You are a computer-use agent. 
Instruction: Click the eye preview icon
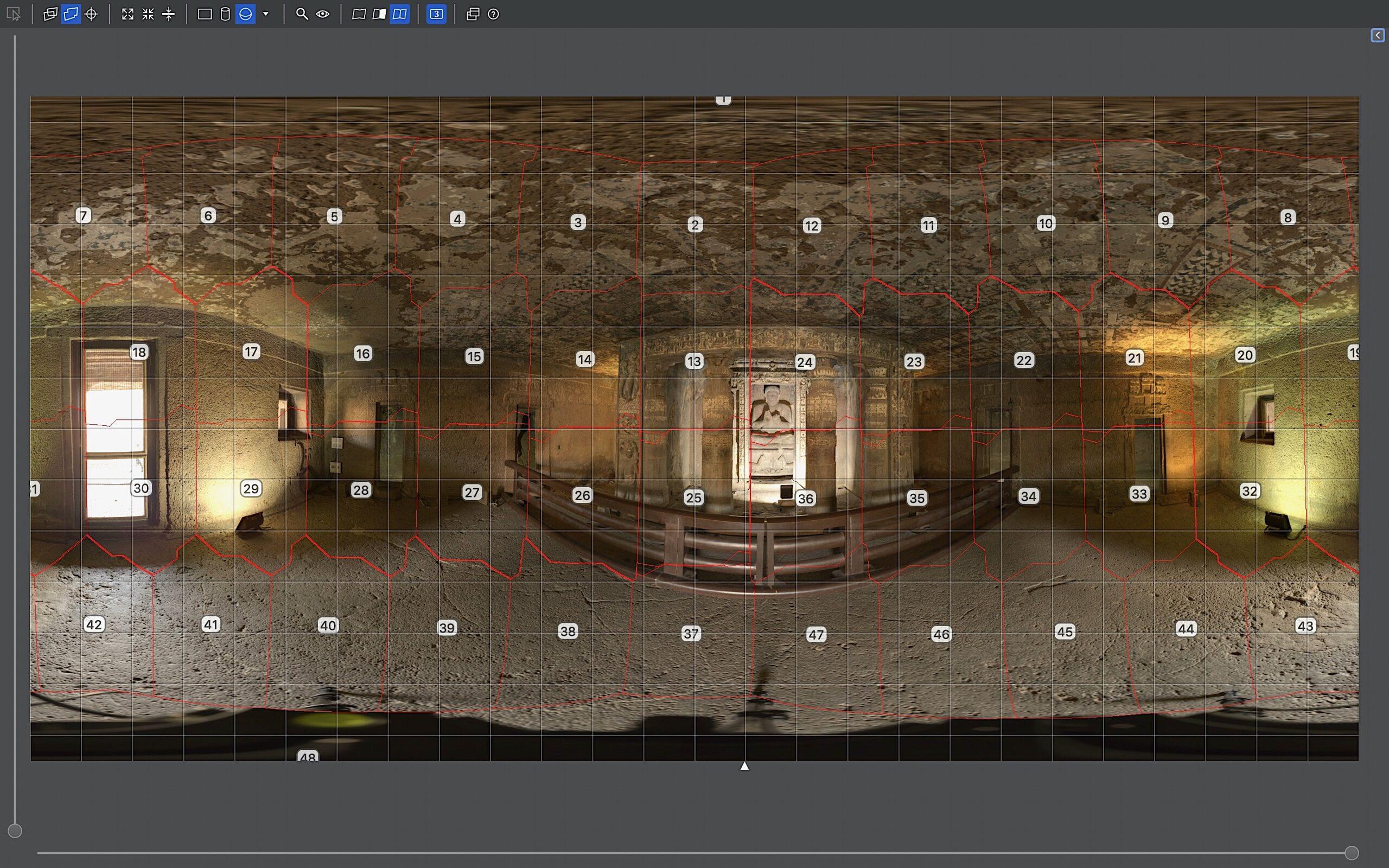click(x=323, y=14)
